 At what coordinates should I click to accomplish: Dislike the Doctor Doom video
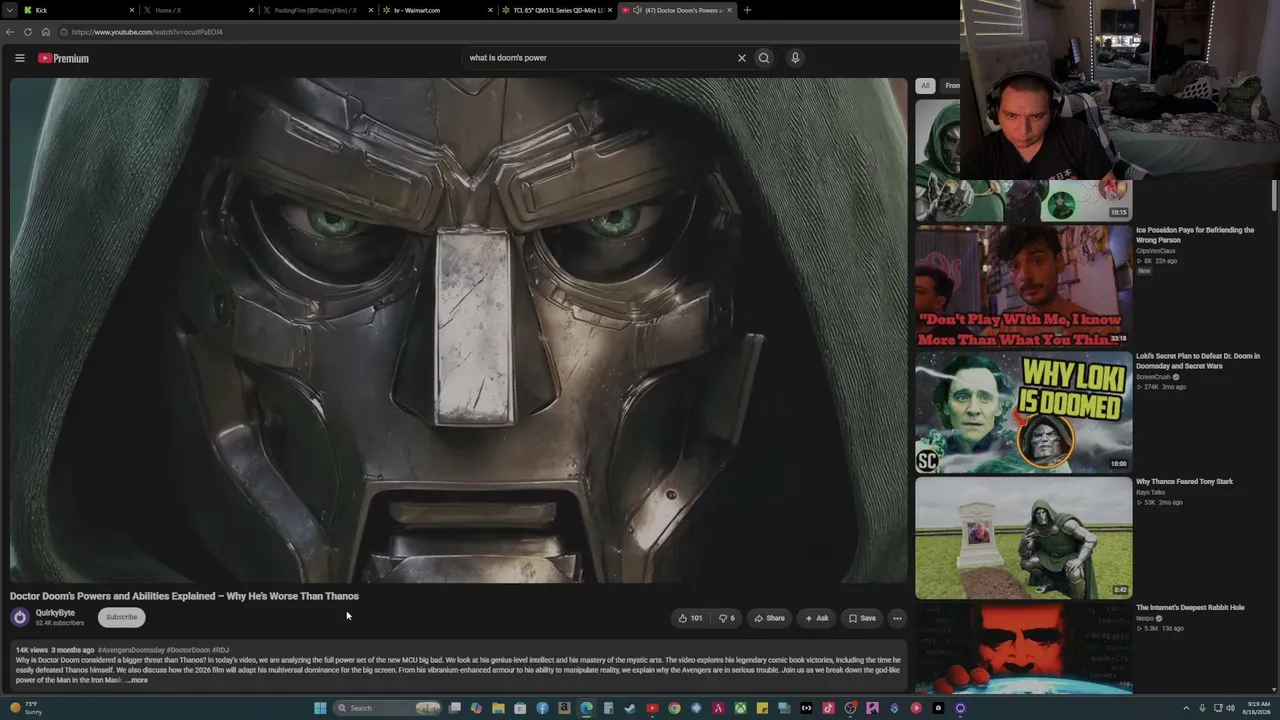point(727,618)
